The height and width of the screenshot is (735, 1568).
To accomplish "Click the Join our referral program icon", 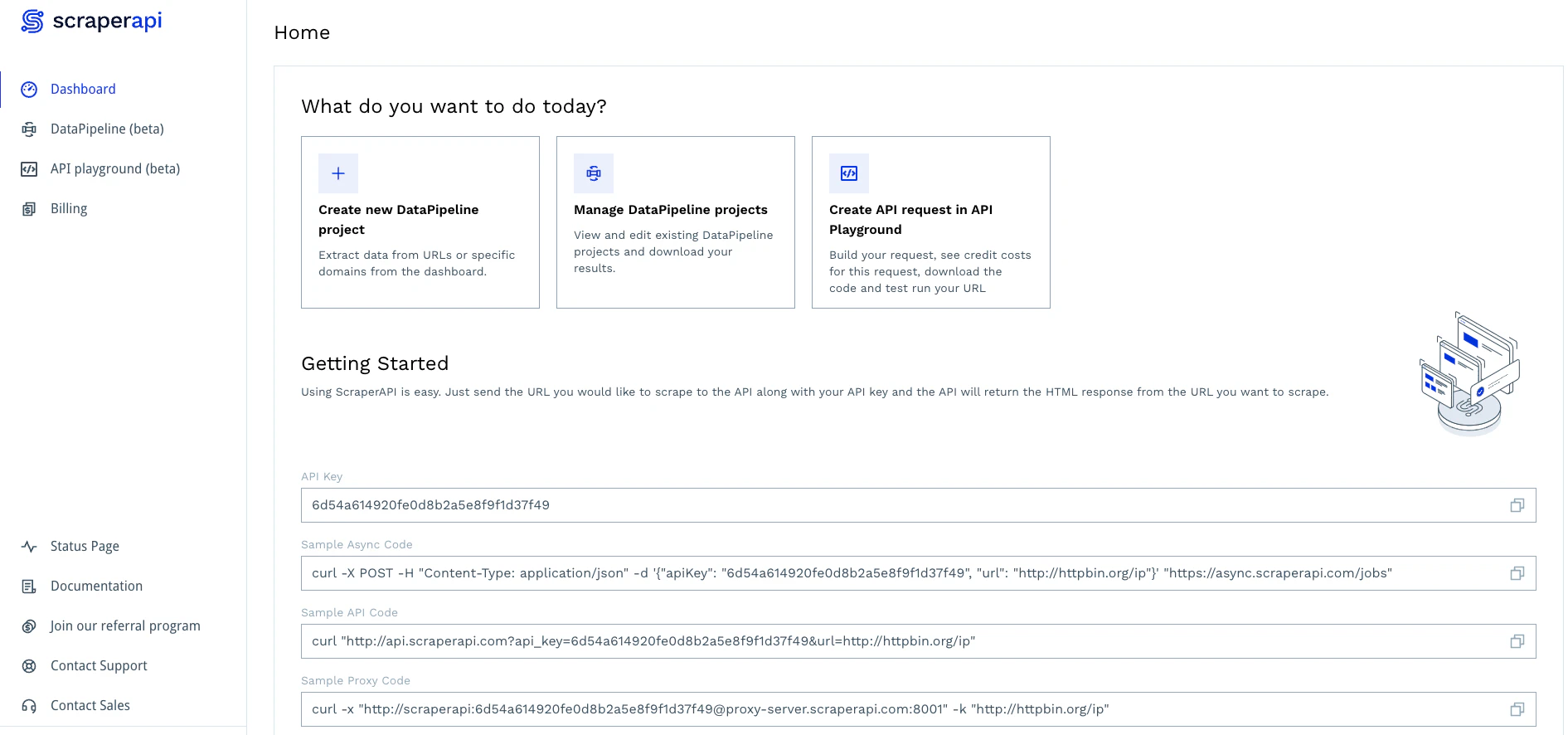I will pyautogui.click(x=29, y=625).
